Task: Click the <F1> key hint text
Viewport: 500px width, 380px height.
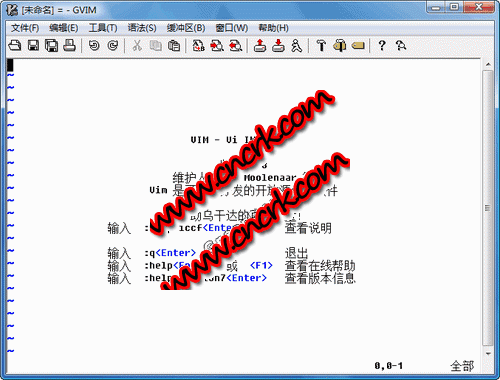Action: [261, 266]
